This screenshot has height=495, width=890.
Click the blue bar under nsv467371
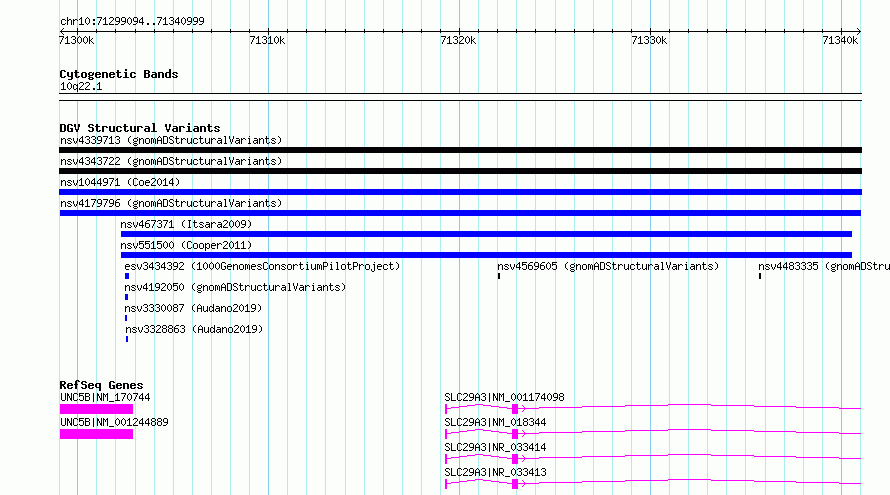[x=486, y=234]
